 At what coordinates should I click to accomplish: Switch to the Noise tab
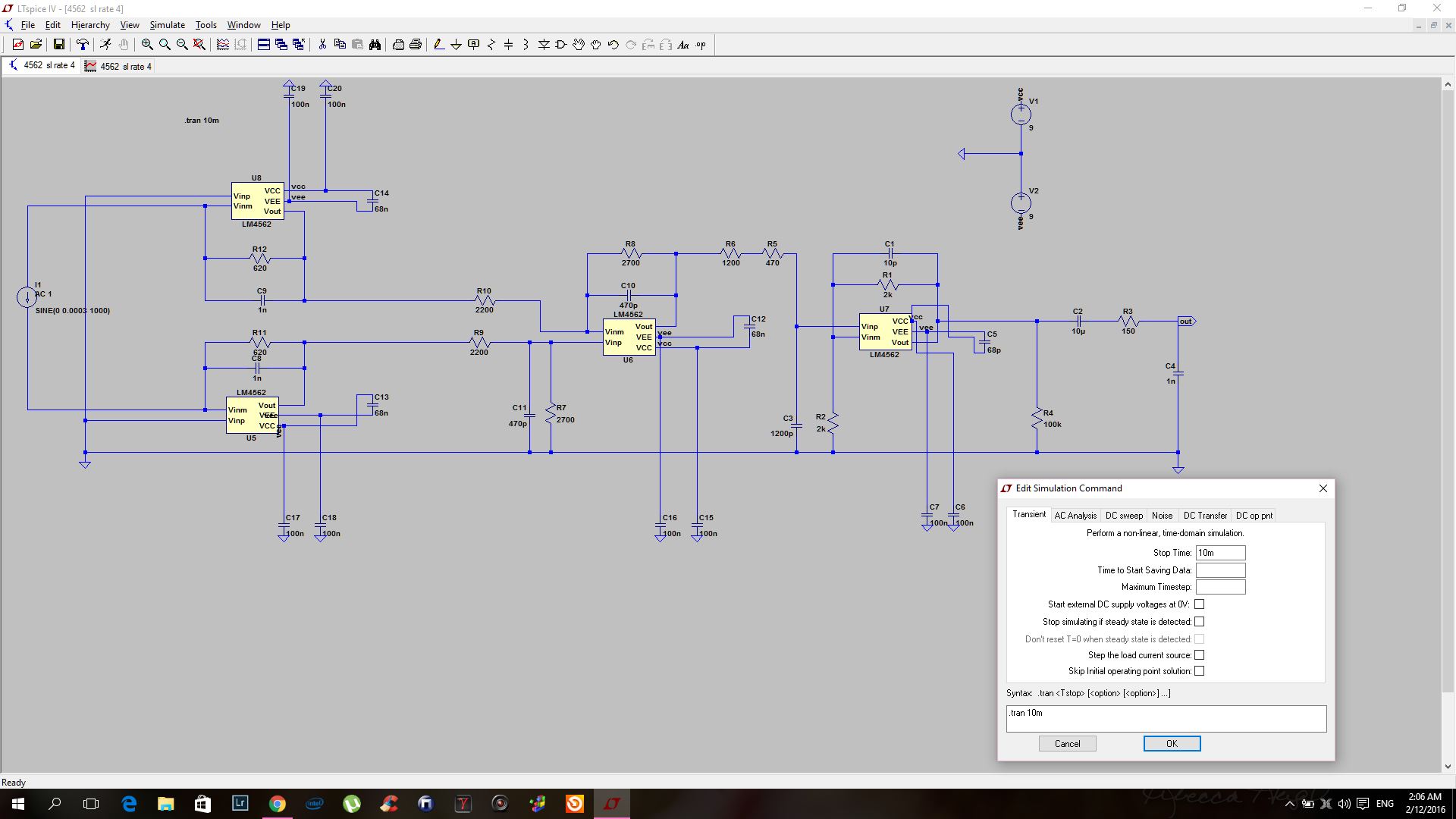coord(1162,516)
